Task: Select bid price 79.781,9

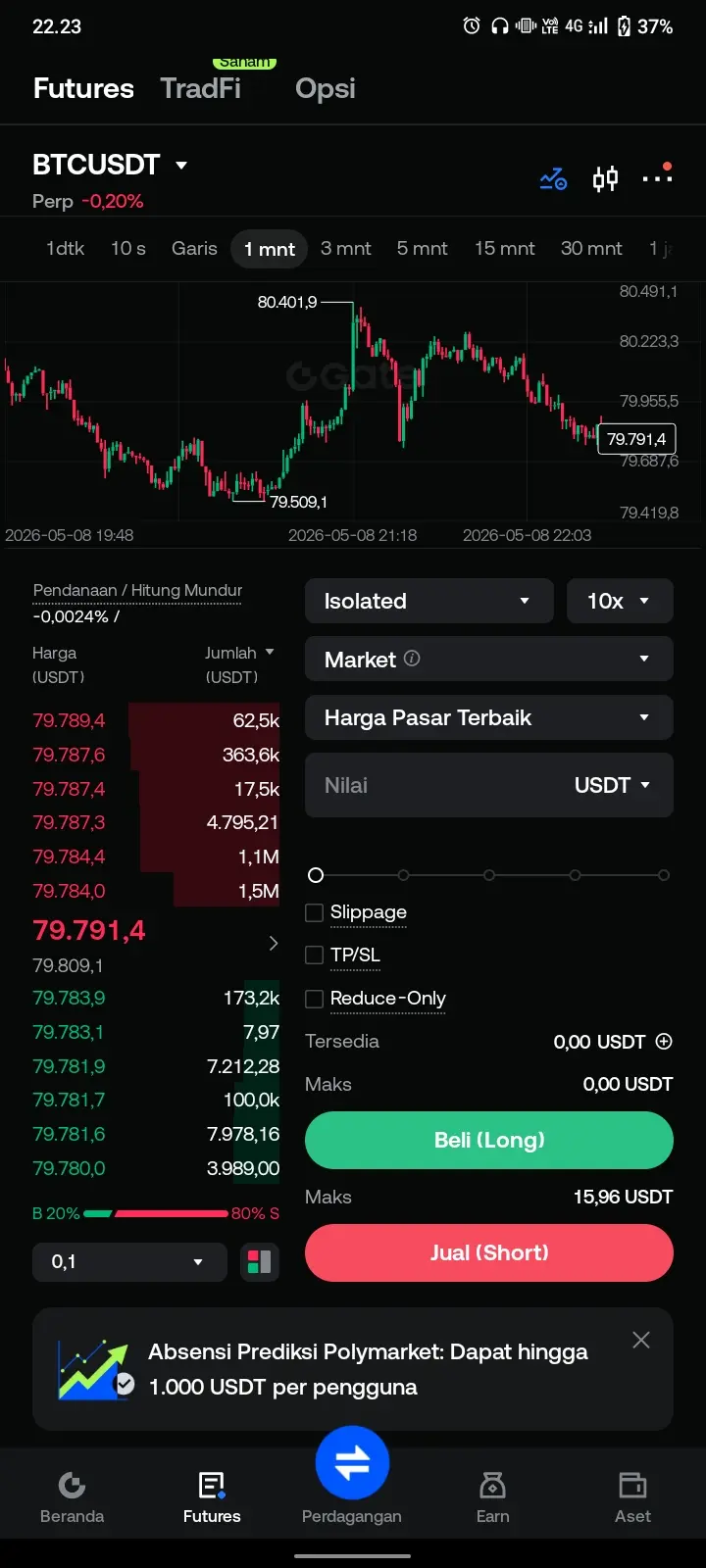Action: pos(69,1066)
